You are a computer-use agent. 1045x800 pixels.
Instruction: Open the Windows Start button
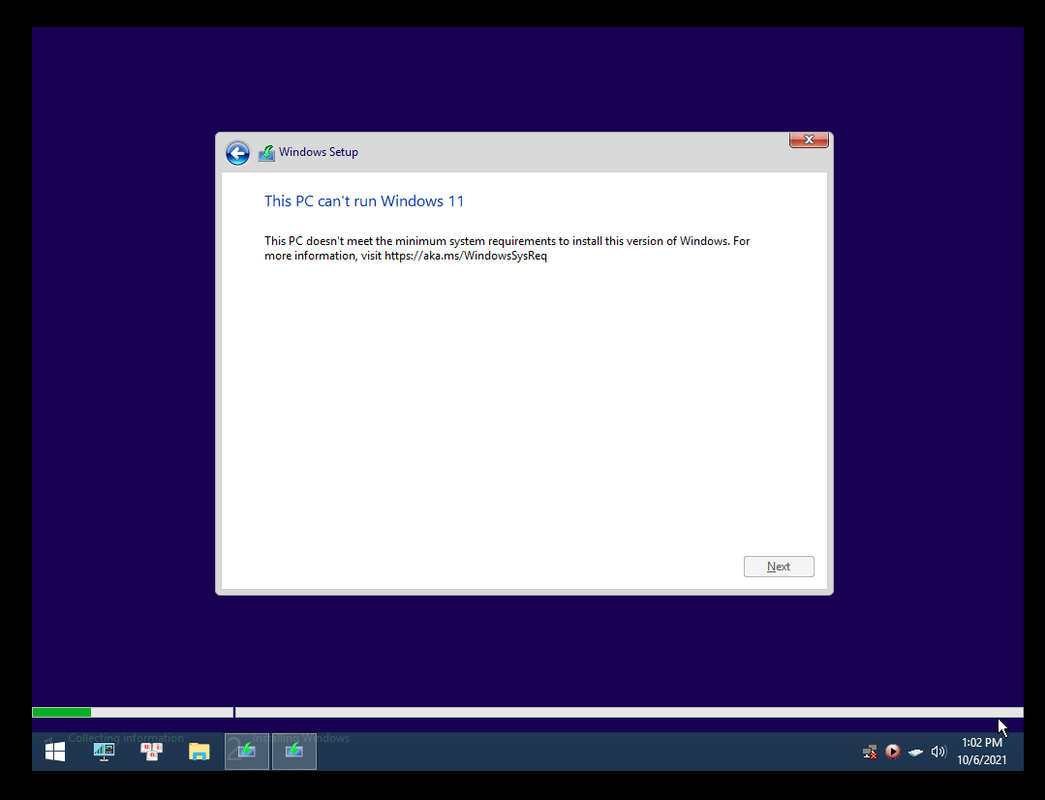click(x=55, y=752)
